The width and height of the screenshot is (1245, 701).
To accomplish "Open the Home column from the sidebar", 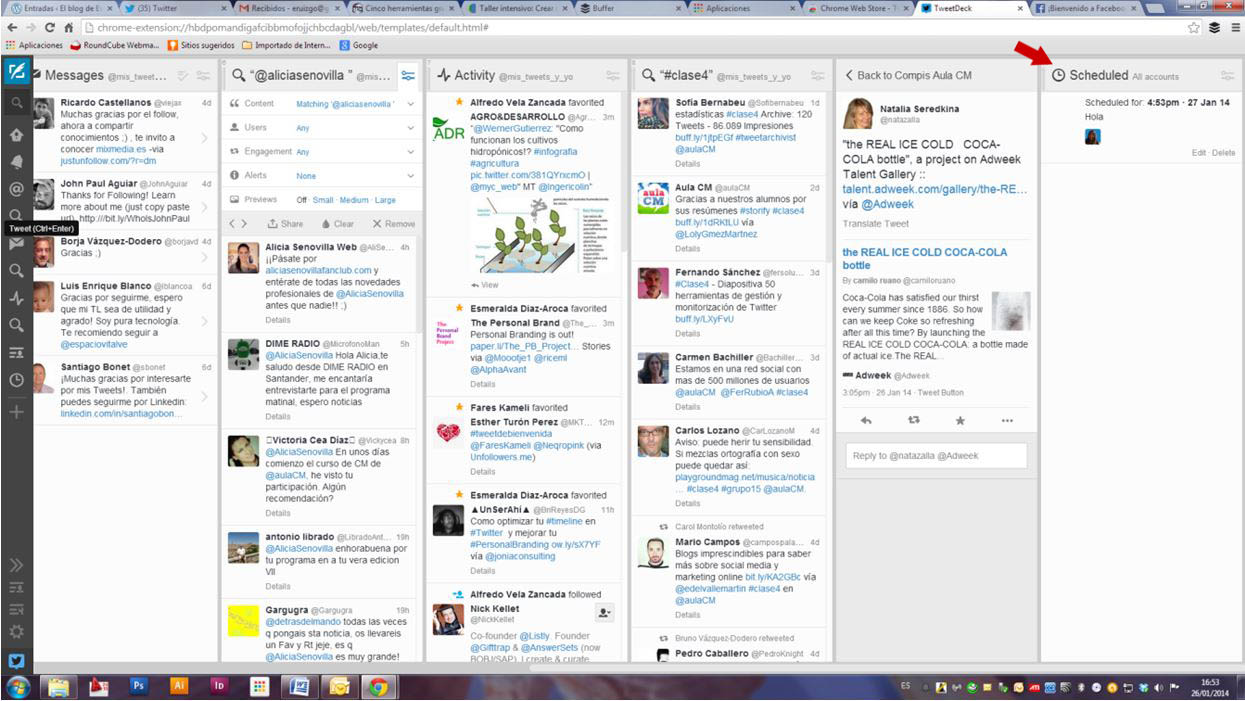I will tap(16, 134).
